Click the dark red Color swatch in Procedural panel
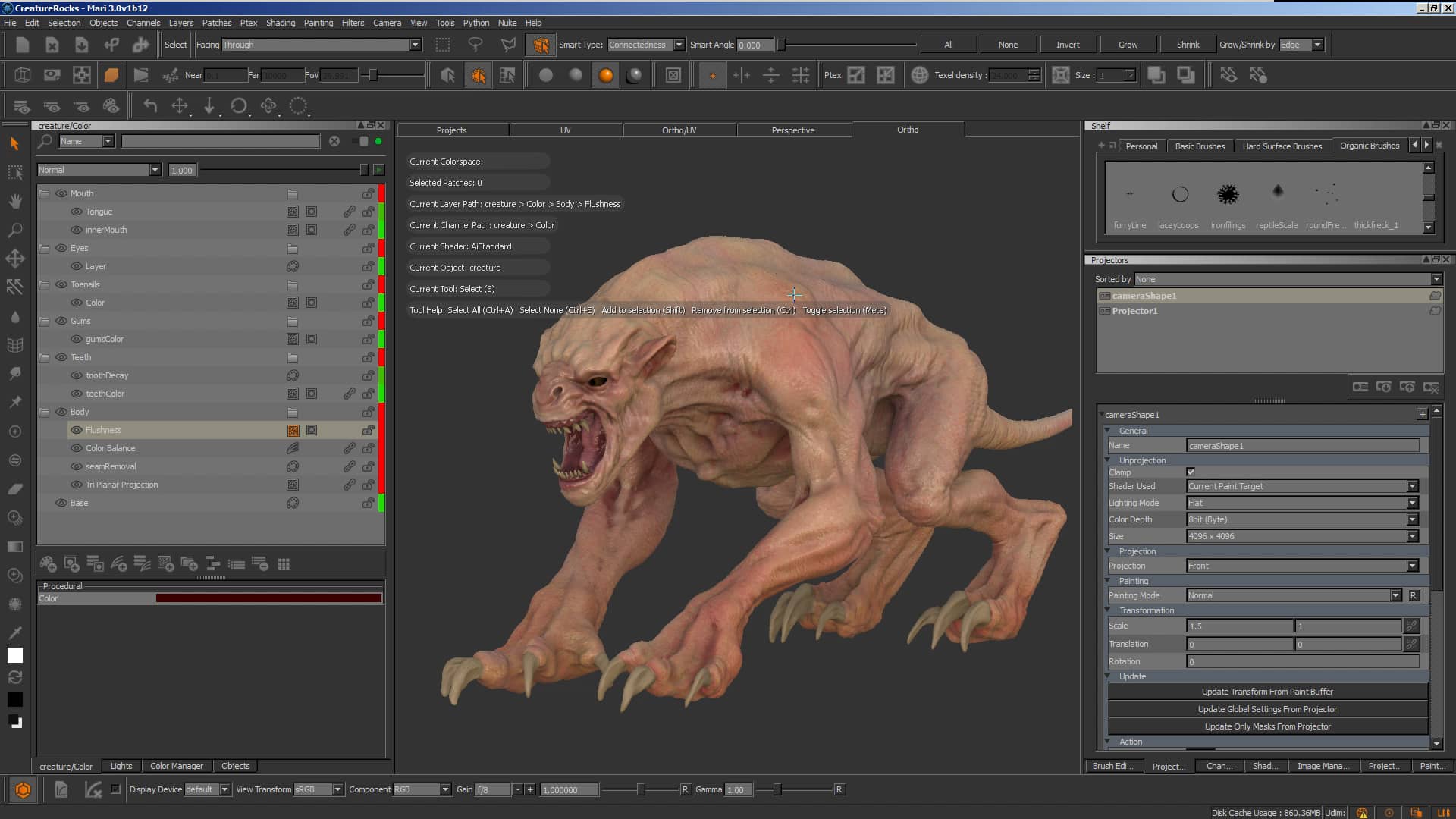Screen dimensions: 1456x819 pos(269,598)
